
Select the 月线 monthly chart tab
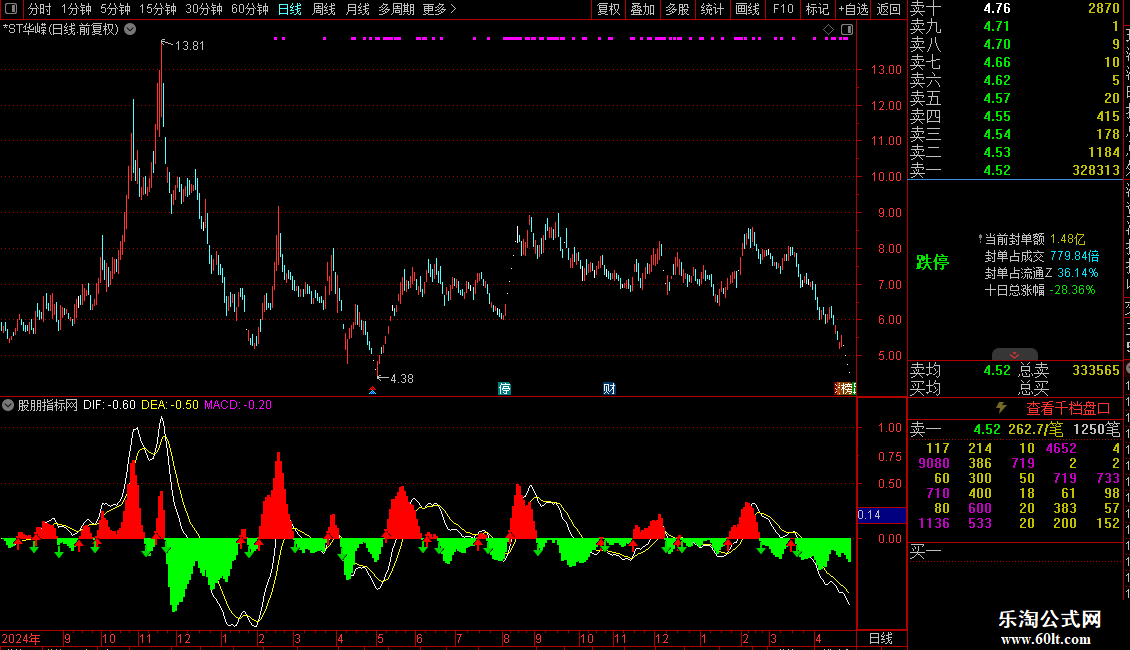pyautogui.click(x=357, y=9)
